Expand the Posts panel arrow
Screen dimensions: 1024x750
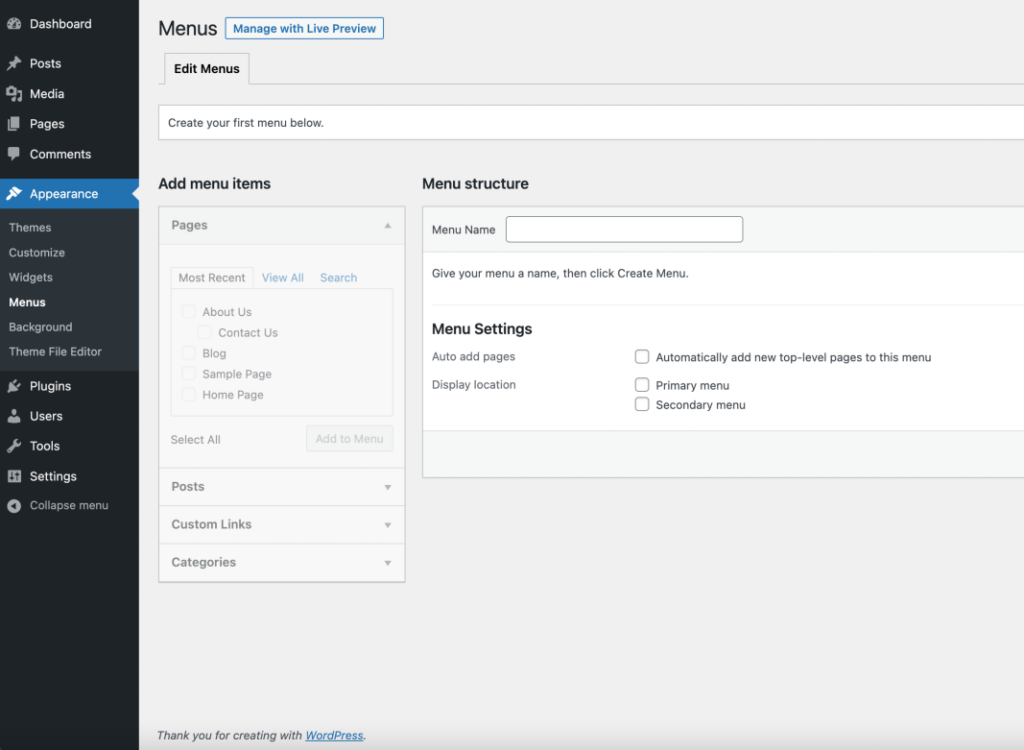coord(388,487)
